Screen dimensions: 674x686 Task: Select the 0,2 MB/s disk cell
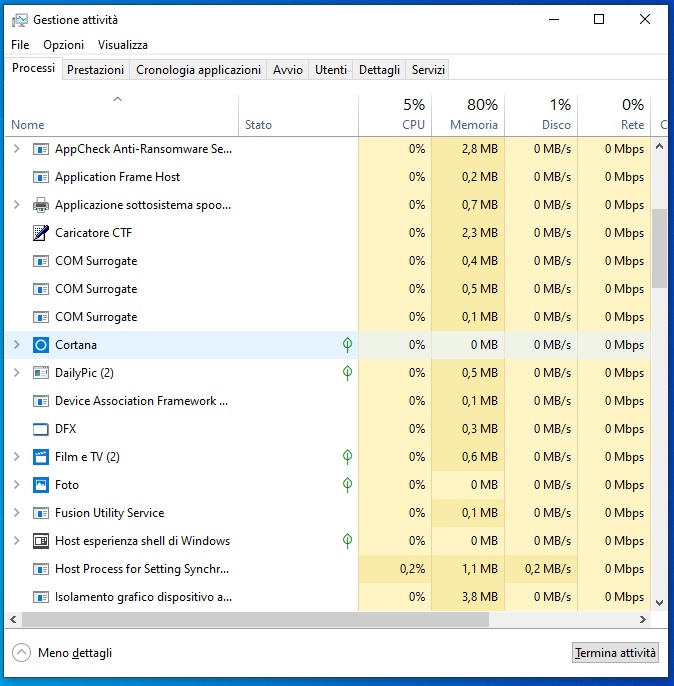(x=541, y=569)
